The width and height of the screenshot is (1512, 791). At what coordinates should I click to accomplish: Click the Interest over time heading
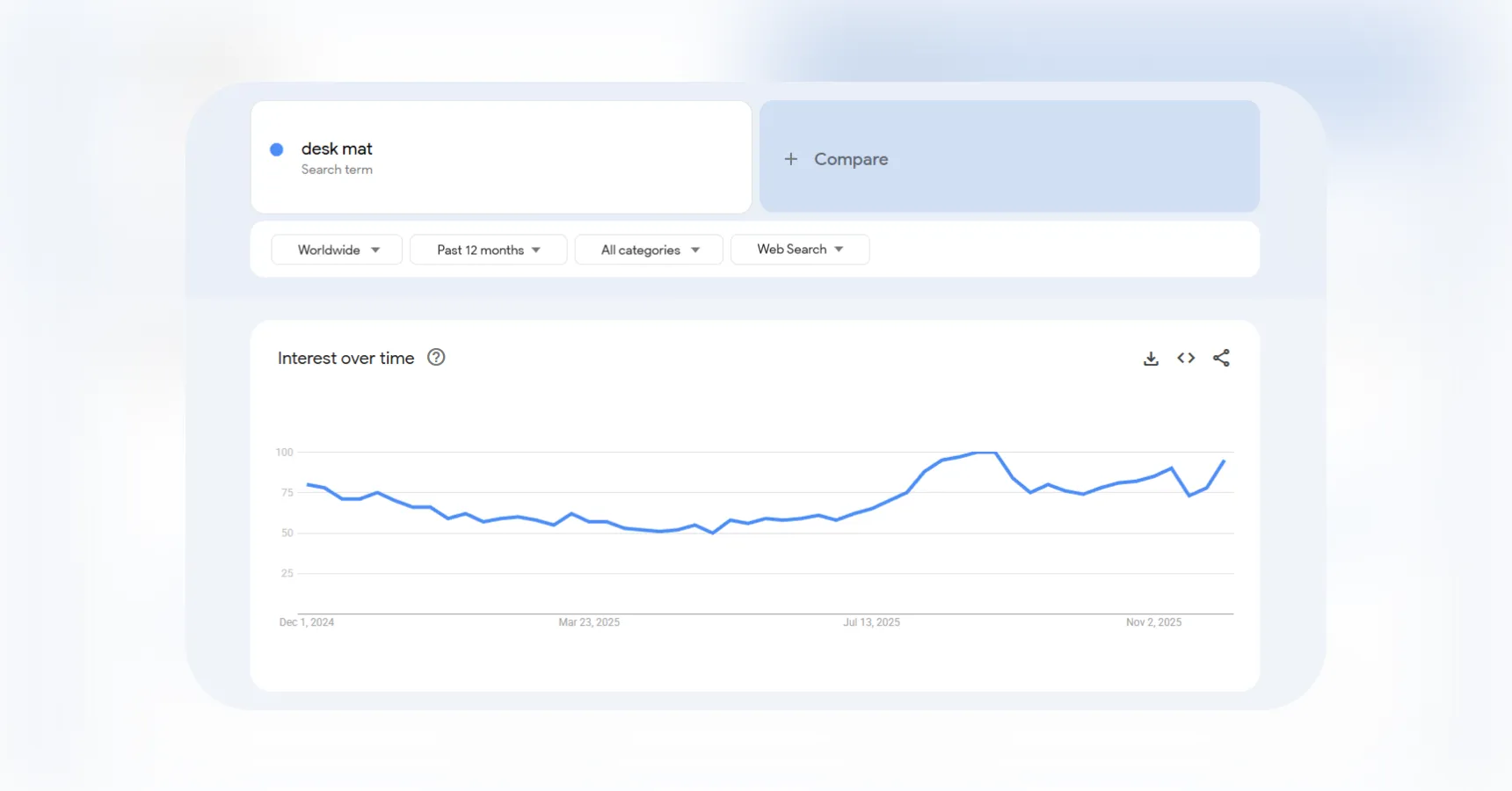click(x=345, y=358)
